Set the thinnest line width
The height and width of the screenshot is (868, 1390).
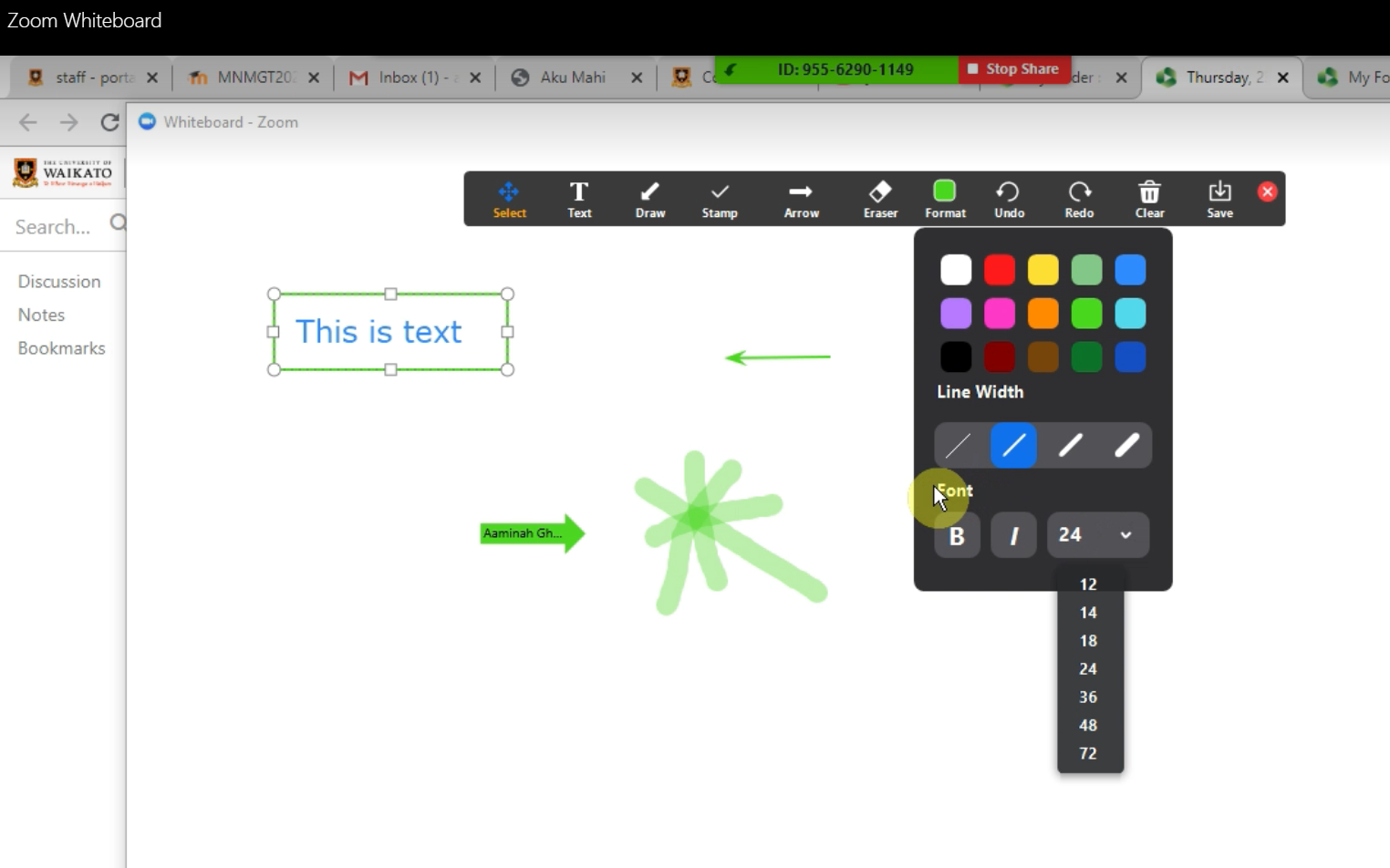pyautogui.click(x=958, y=445)
